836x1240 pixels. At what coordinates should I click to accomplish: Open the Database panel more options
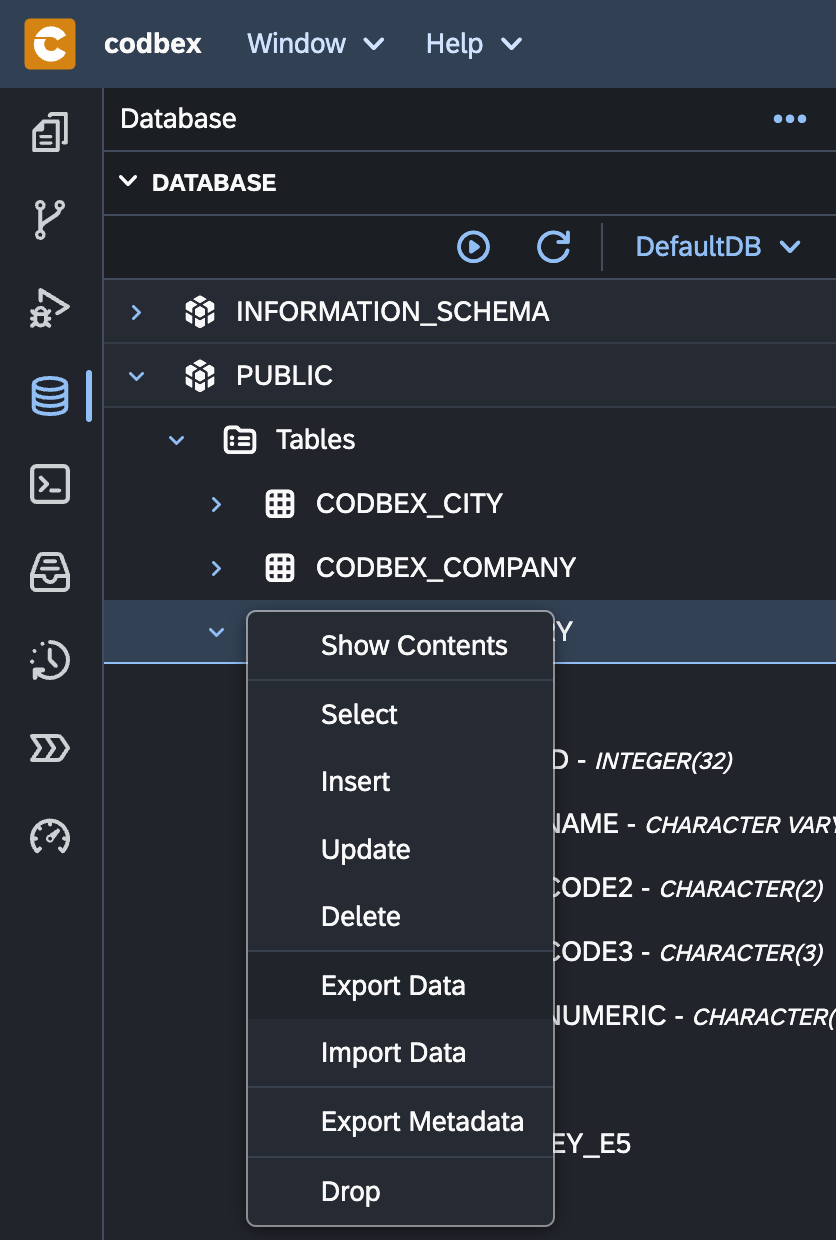coord(790,119)
